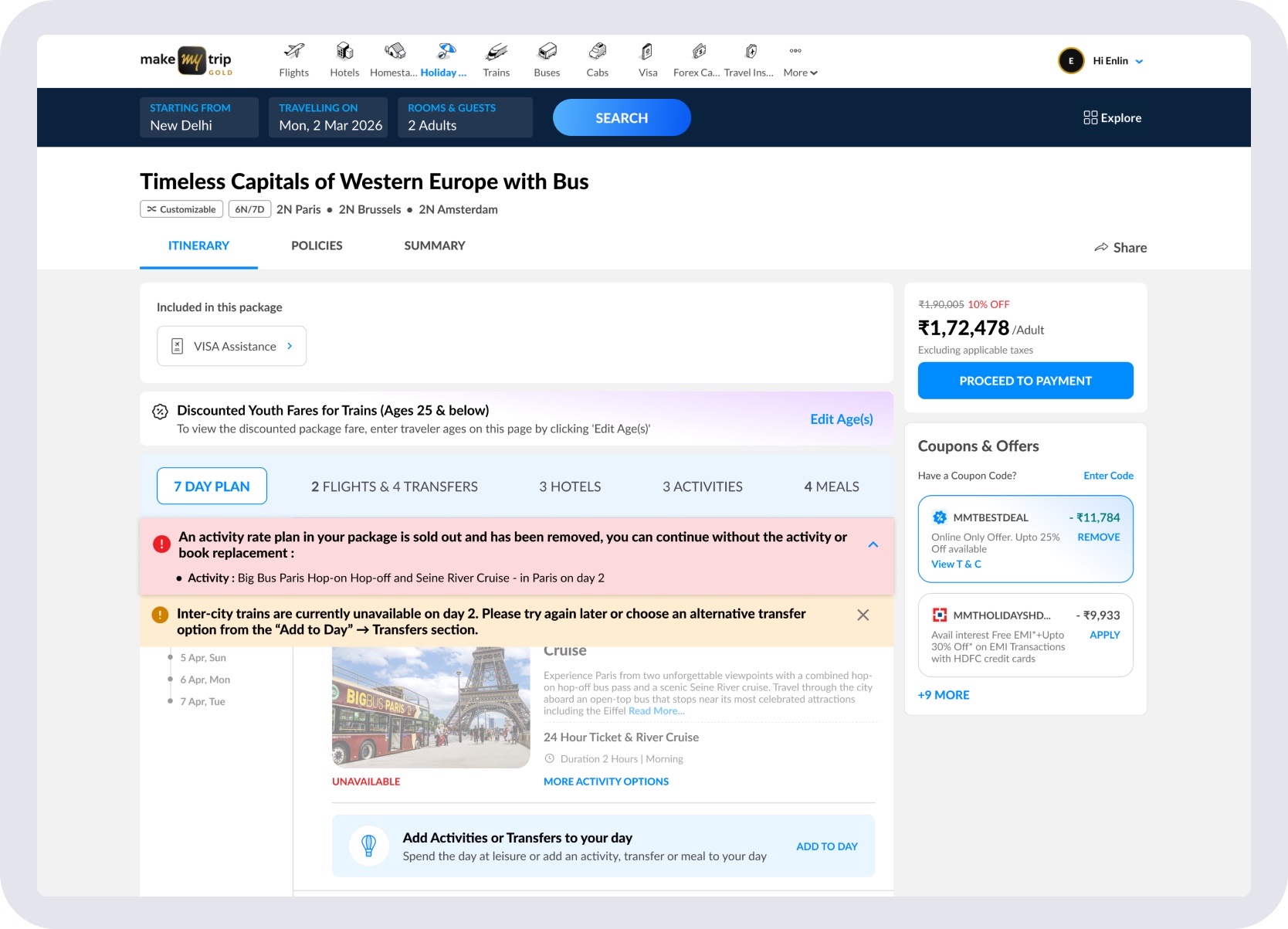Click the SEARCH button

click(x=622, y=117)
